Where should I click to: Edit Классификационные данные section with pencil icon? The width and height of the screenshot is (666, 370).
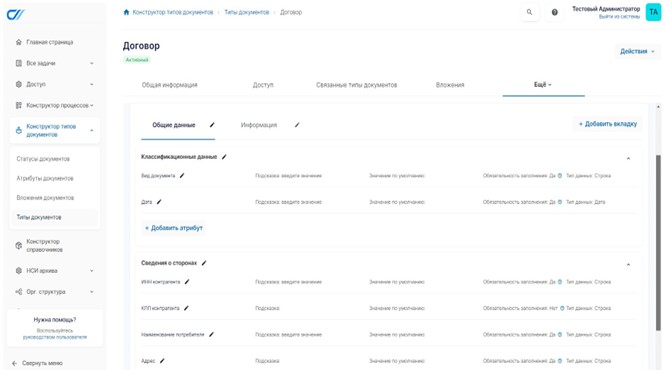click(x=224, y=157)
